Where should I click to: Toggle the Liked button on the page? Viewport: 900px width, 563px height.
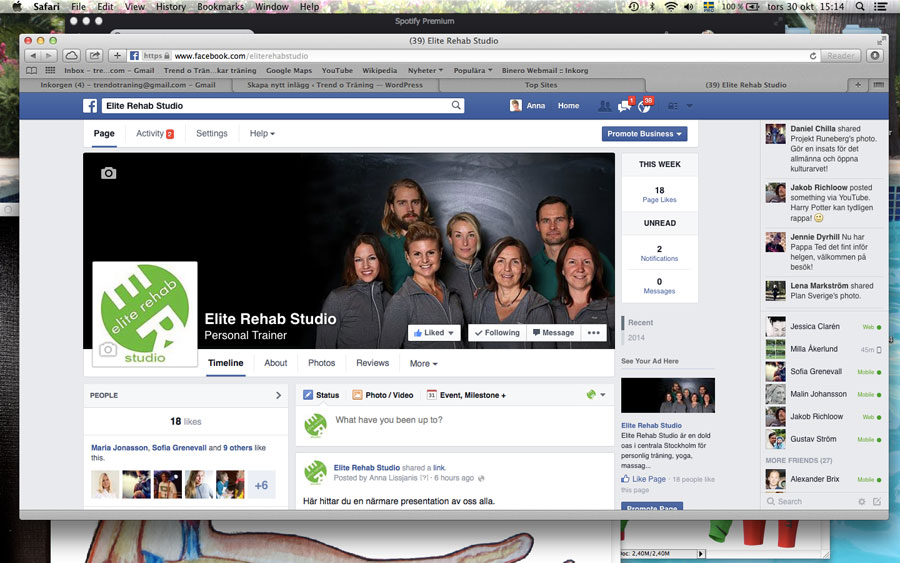click(435, 333)
